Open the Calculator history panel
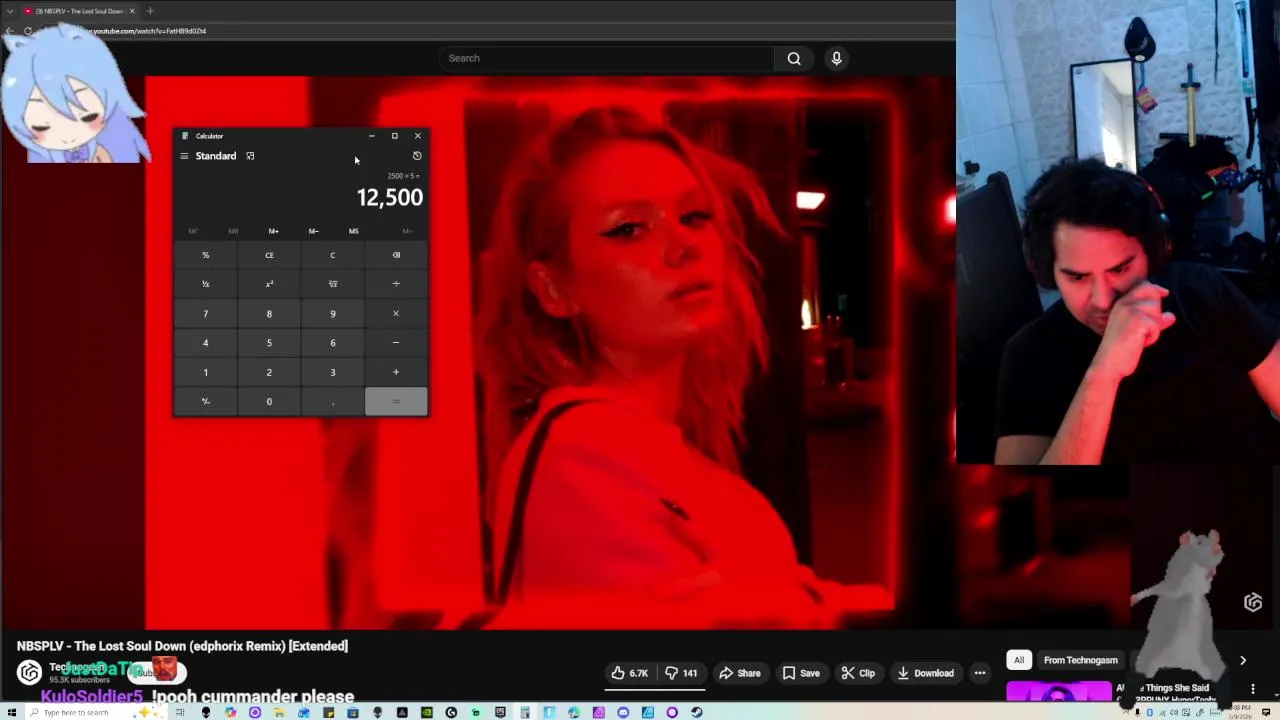 click(x=417, y=156)
